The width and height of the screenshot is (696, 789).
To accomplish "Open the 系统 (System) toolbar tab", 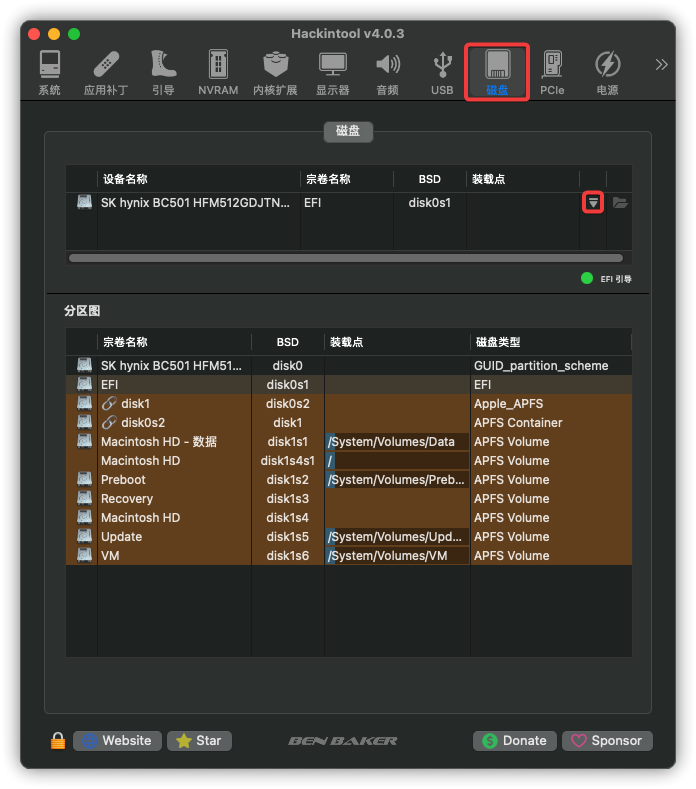I will [x=49, y=72].
